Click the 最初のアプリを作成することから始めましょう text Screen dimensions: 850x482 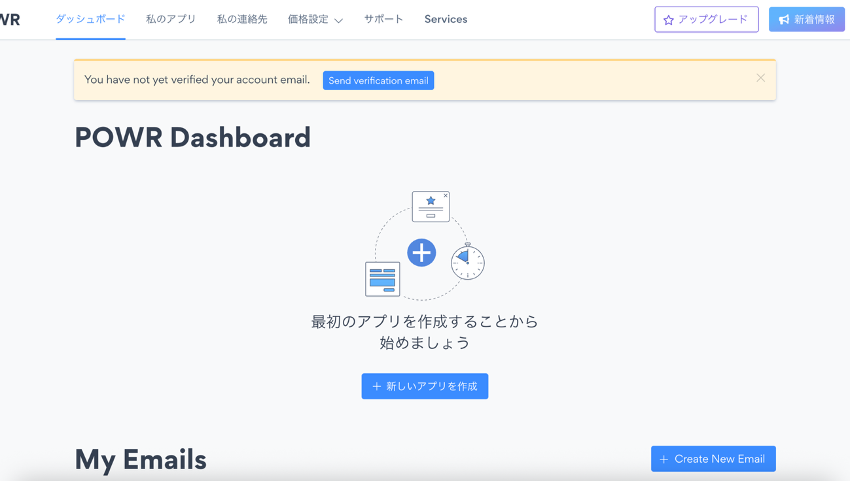[x=424, y=332]
